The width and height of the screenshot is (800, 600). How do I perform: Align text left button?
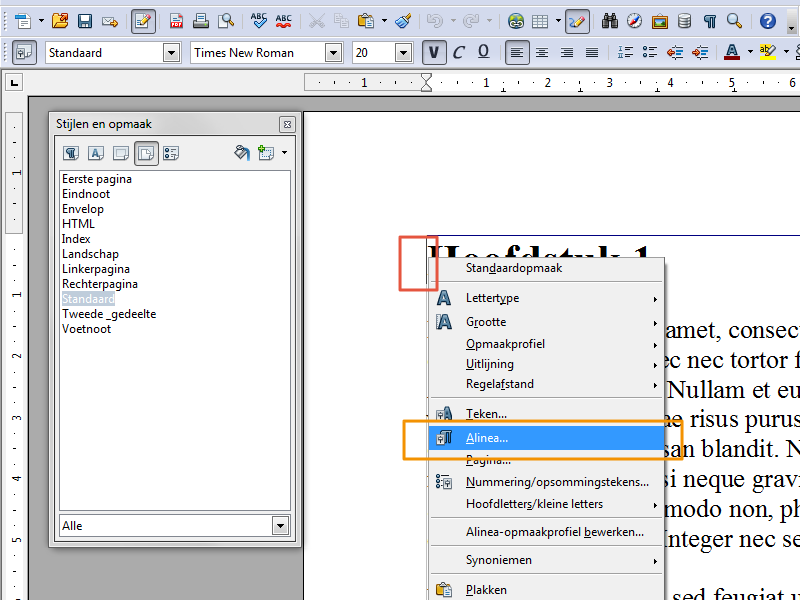[517, 53]
